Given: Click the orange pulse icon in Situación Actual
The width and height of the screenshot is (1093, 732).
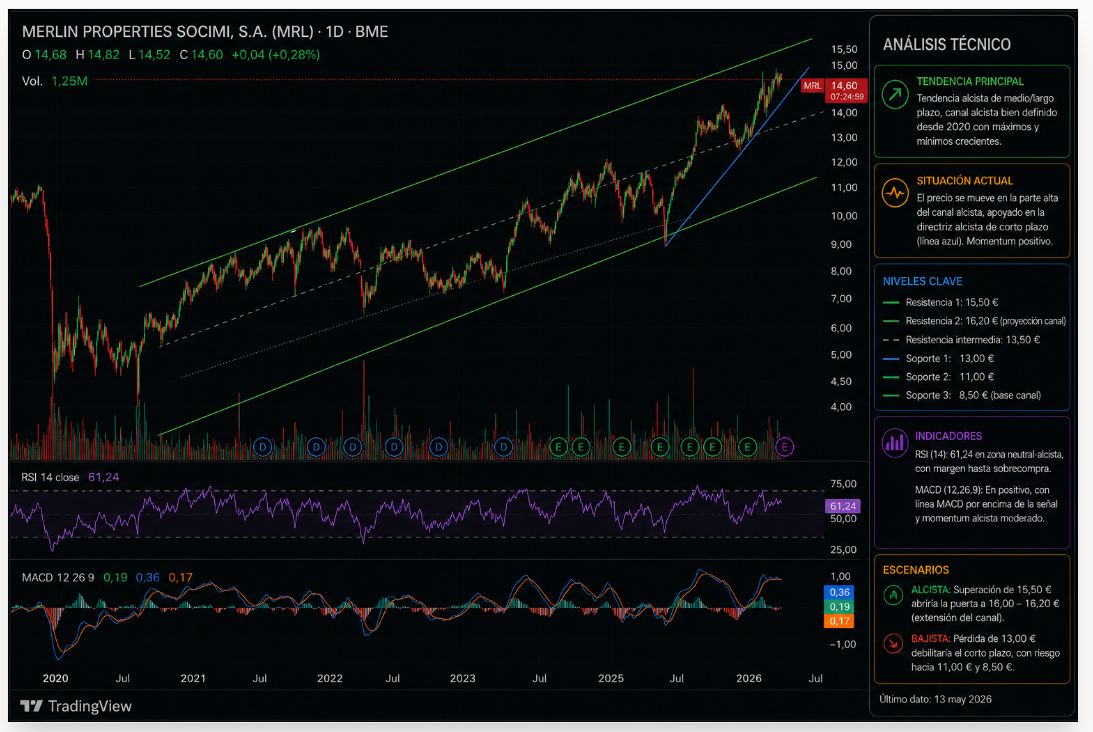Looking at the screenshot, I should click(895, 193).
